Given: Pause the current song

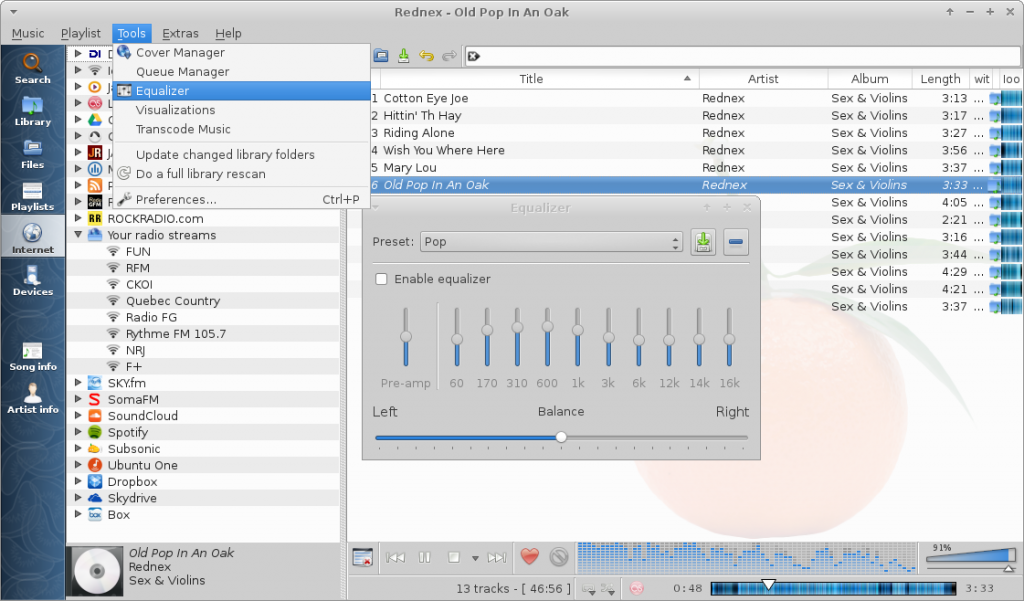Looking at the screenshot, I should 424,557.
